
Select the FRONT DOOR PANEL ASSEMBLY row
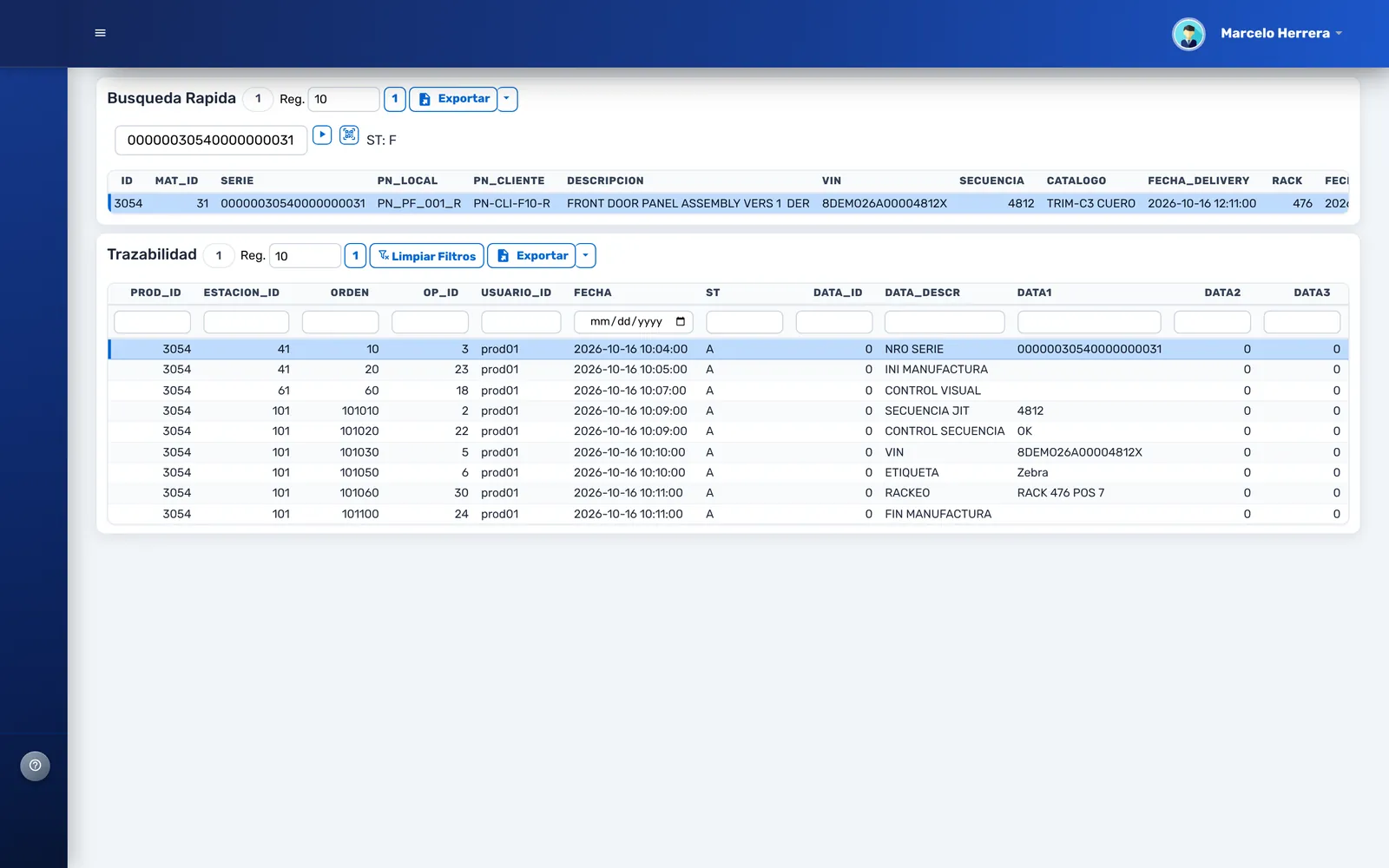(x=728, y=203)
